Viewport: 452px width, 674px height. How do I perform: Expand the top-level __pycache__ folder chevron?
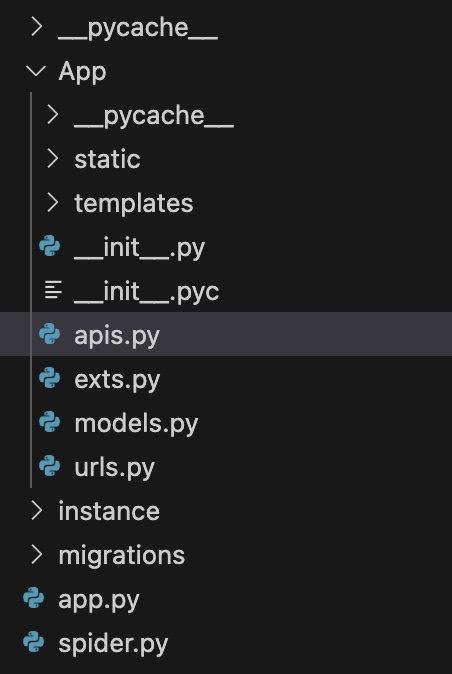coord(37,27)
